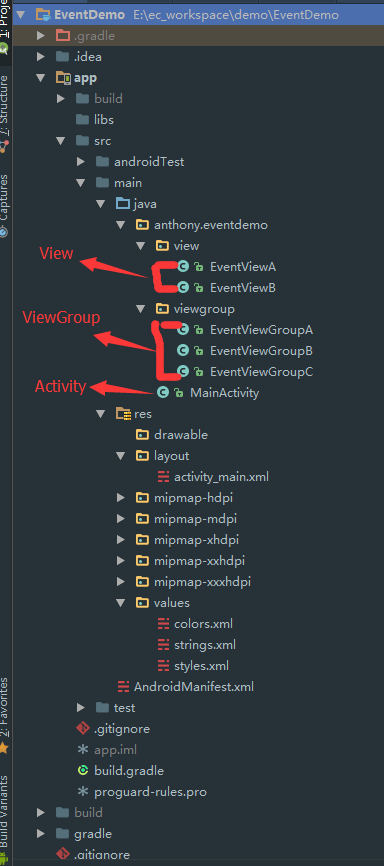Select the viewgroup package name
384x866 pixels.
tap(204, 309)
